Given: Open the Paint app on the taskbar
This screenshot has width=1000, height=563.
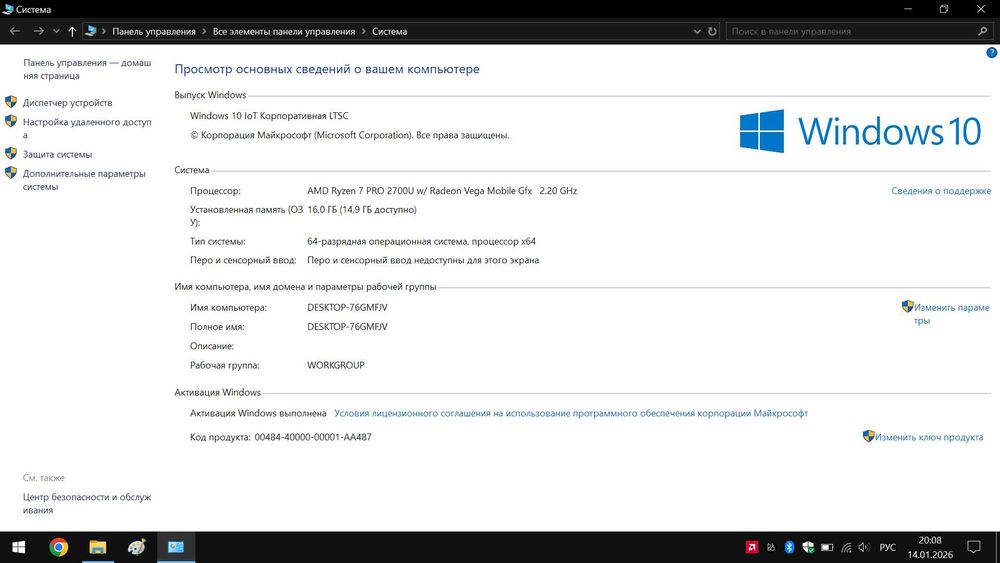Looking at the screenshot, I should [136, 547].
